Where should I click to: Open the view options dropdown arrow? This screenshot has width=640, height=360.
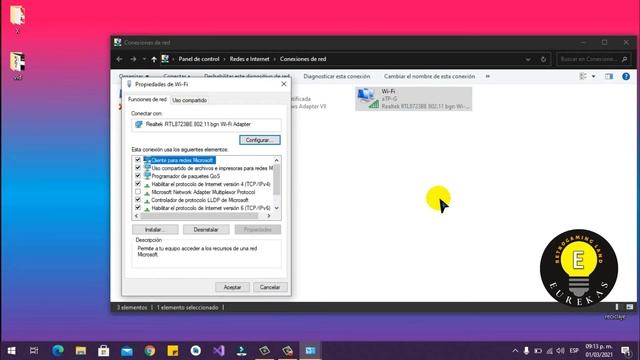[593, 76]
